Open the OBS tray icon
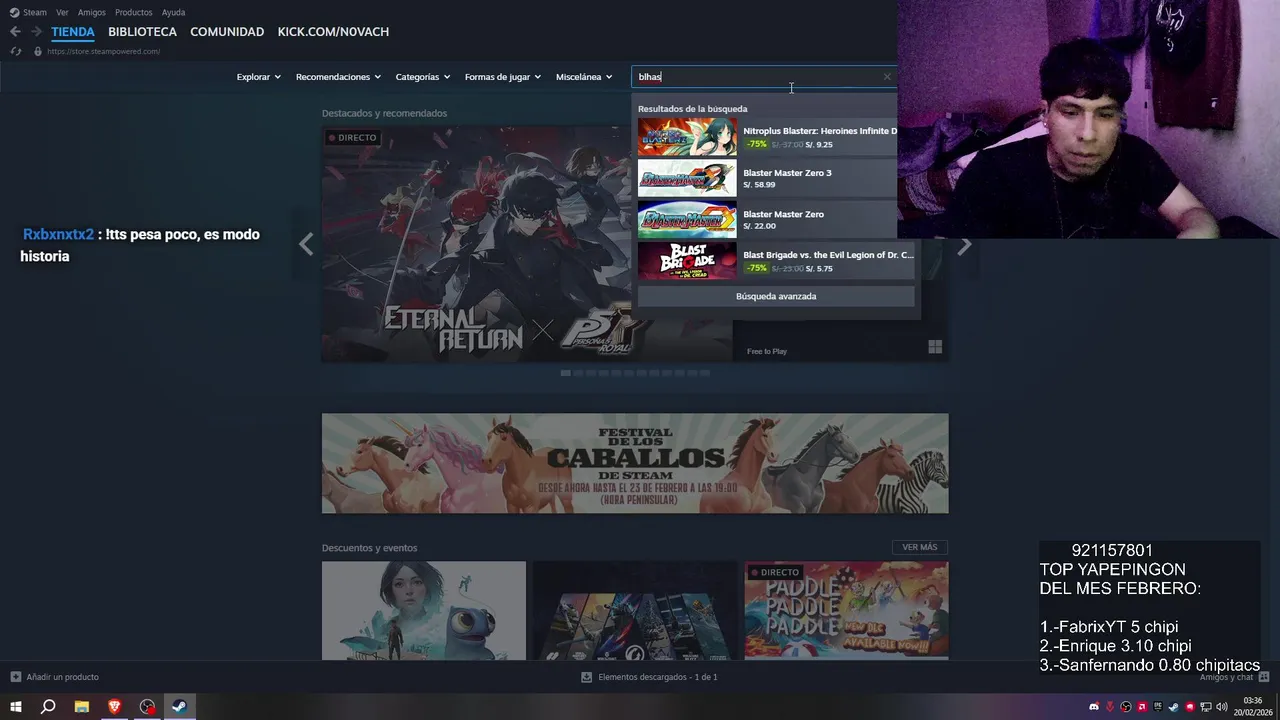Screen dimensions: 1280x720 tap(1126, 707)
